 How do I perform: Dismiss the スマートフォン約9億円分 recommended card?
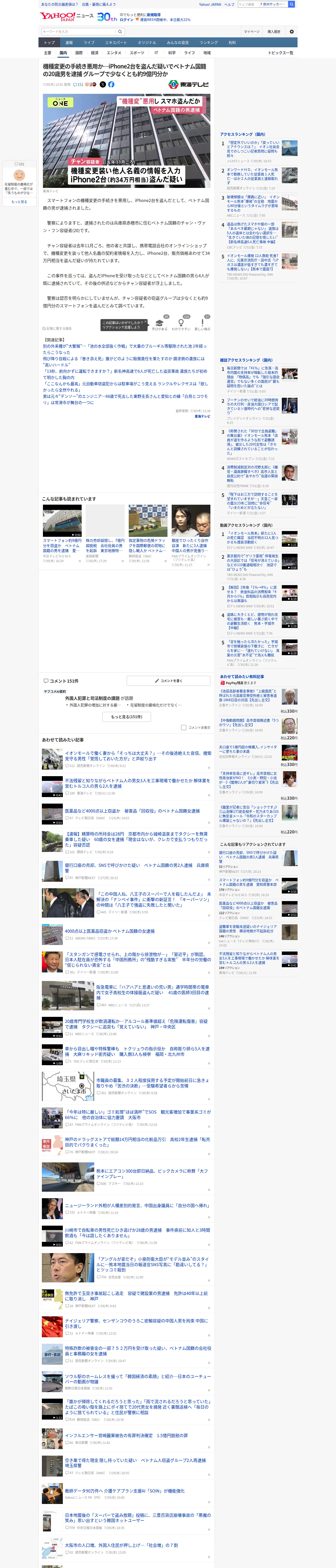[79, 561]
